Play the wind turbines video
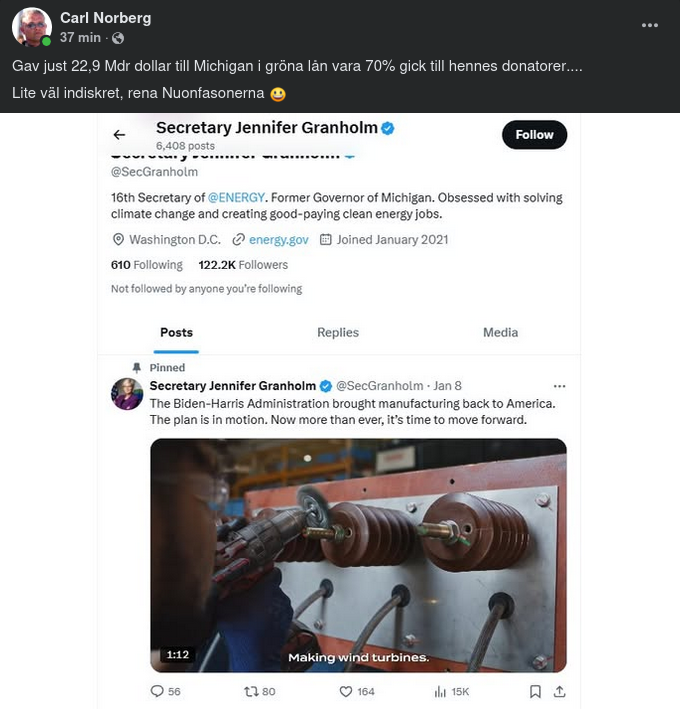The height and width of the screenshot is (709, 680). (358, 555)
